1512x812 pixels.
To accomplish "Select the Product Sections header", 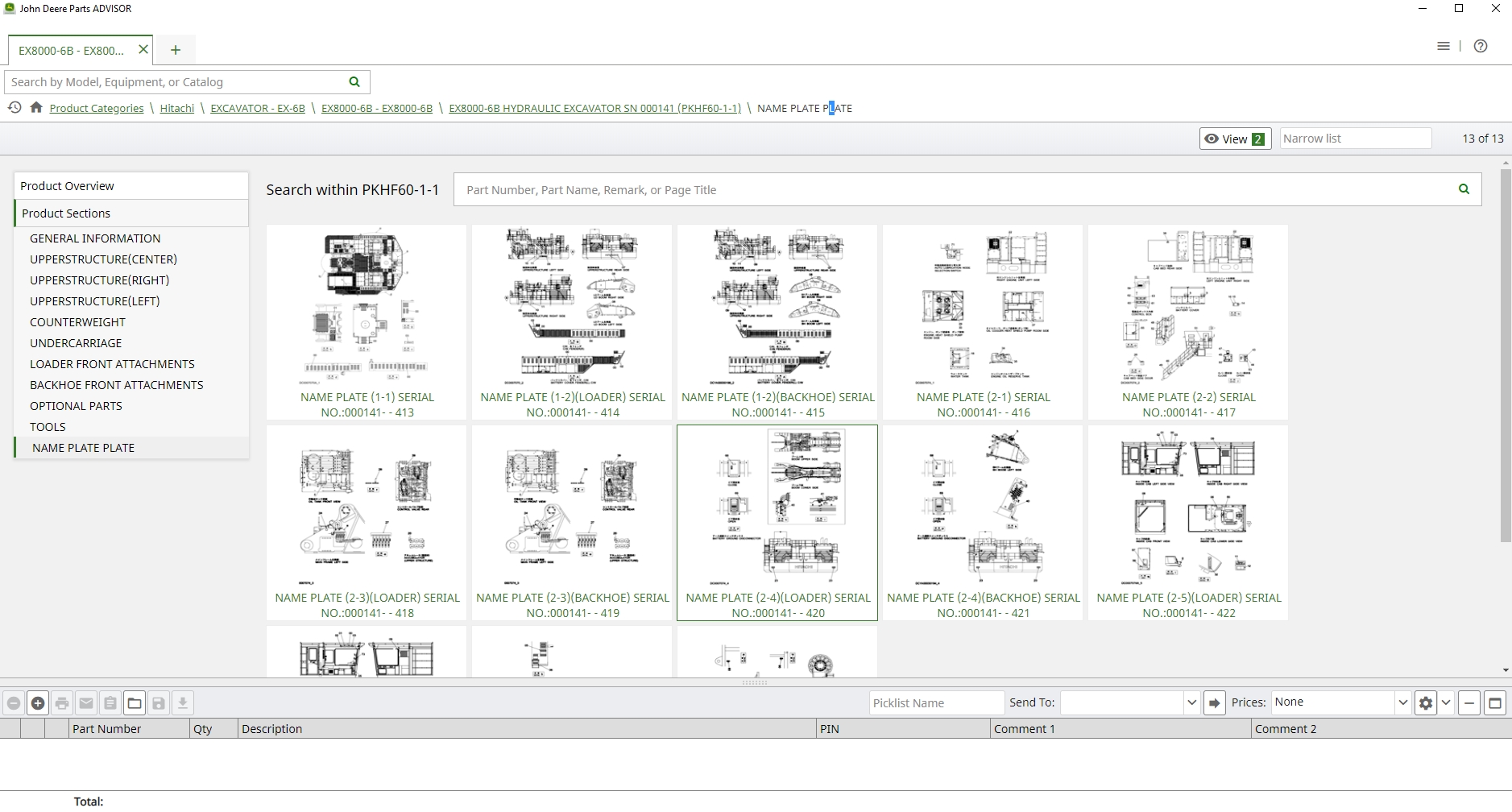I will [x=131, y=213].
